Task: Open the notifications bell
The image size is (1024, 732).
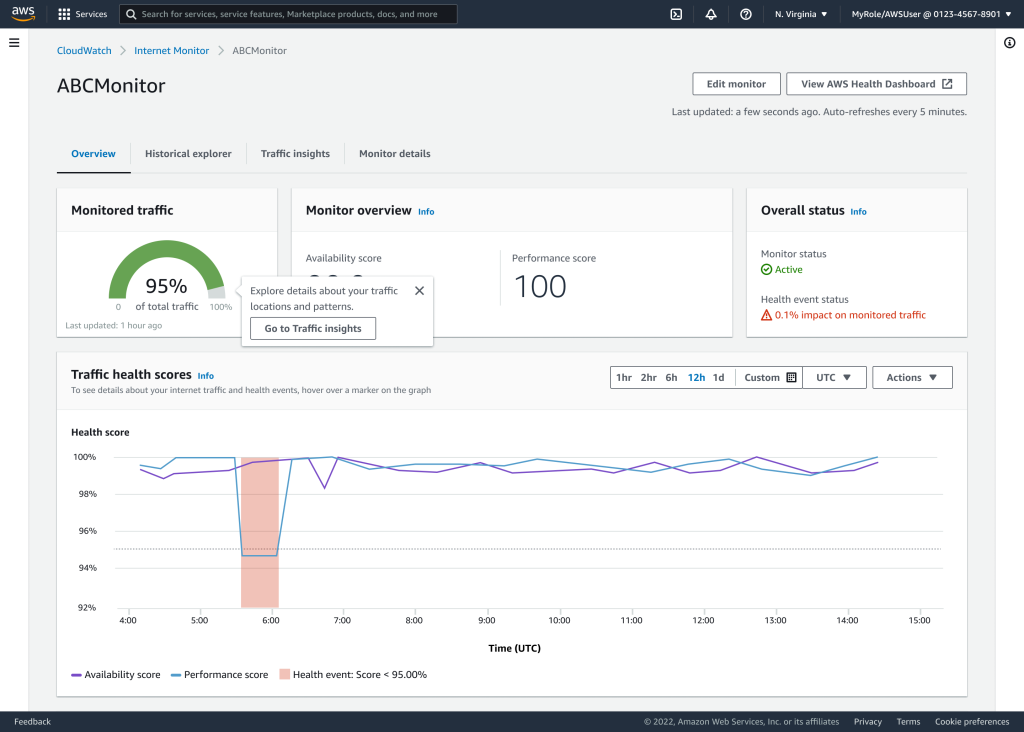Action: (711, 14)
